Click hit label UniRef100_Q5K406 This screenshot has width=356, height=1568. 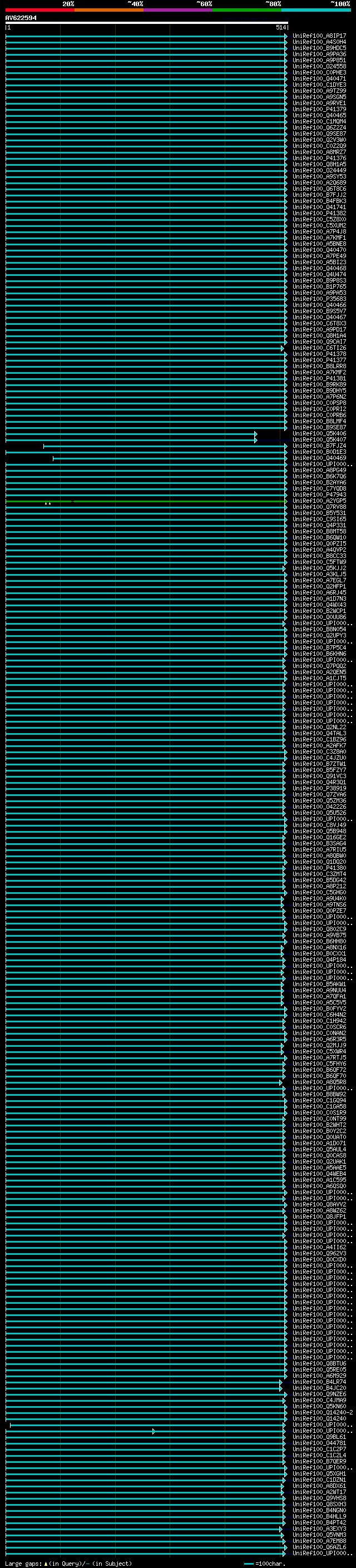[319, 434]
